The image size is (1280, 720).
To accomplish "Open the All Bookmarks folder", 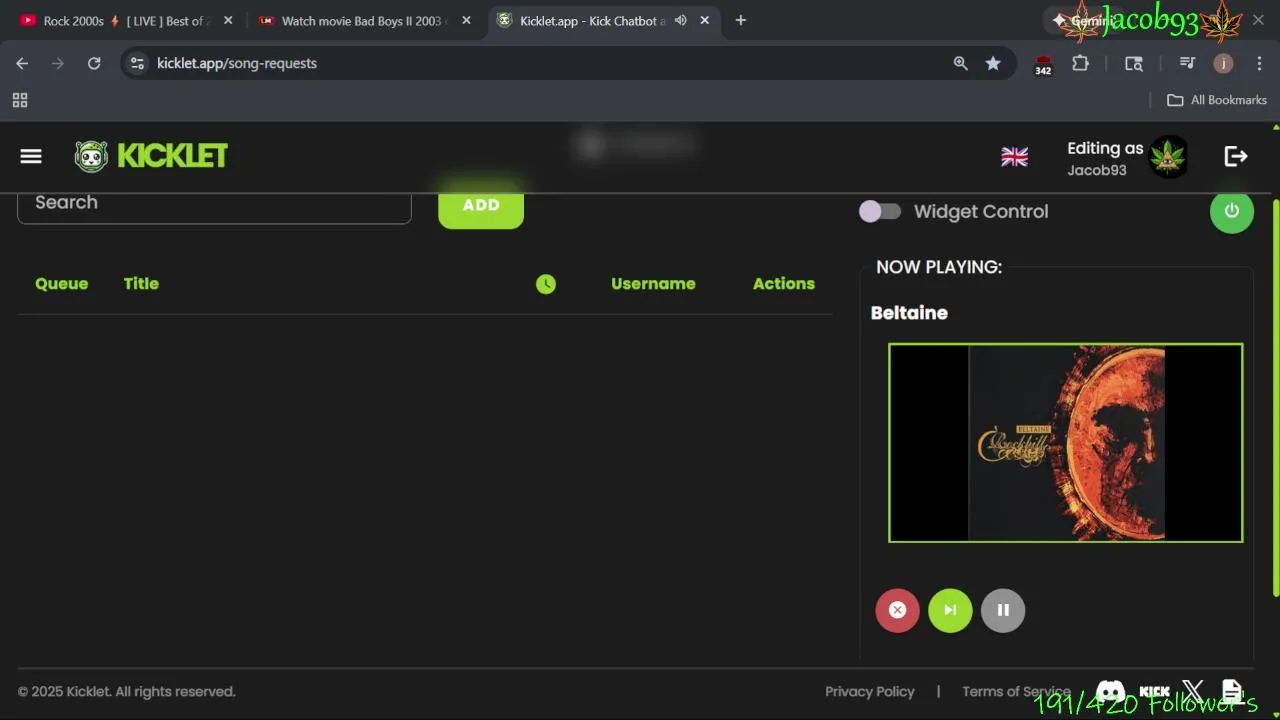I will (1217, 100).
